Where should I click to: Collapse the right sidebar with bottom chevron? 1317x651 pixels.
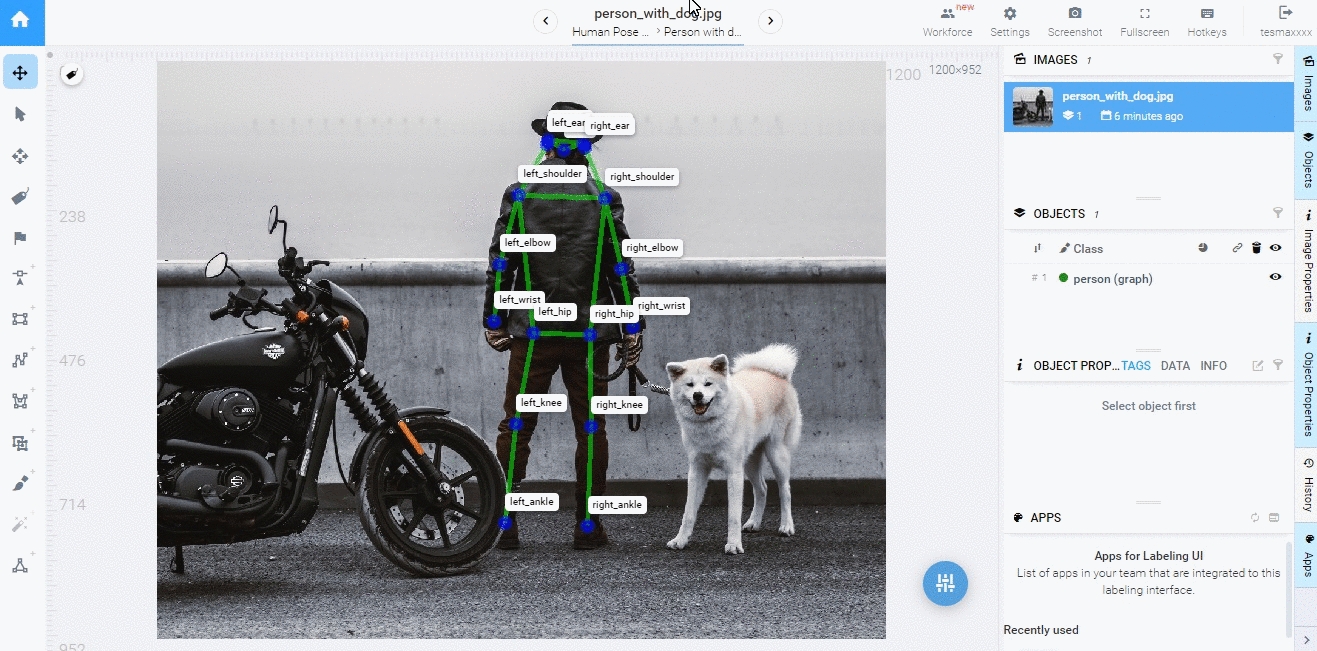tap(1306, 638)
